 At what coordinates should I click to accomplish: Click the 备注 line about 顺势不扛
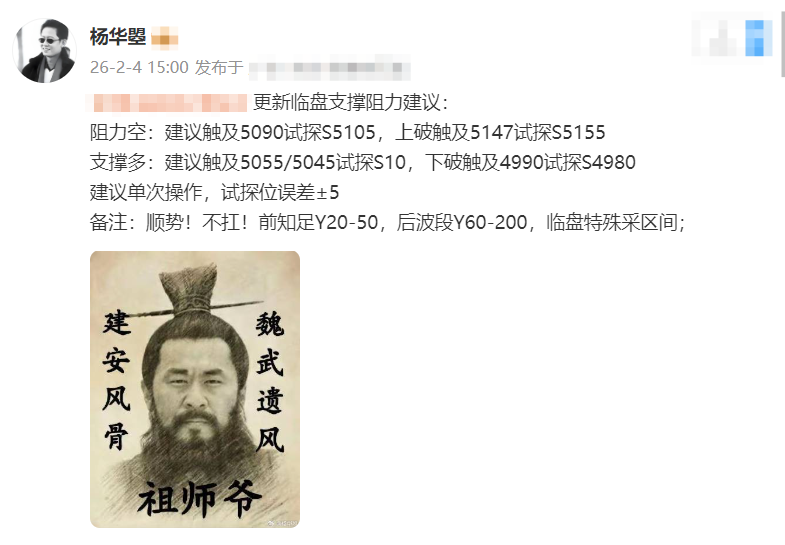click(387, 223)
